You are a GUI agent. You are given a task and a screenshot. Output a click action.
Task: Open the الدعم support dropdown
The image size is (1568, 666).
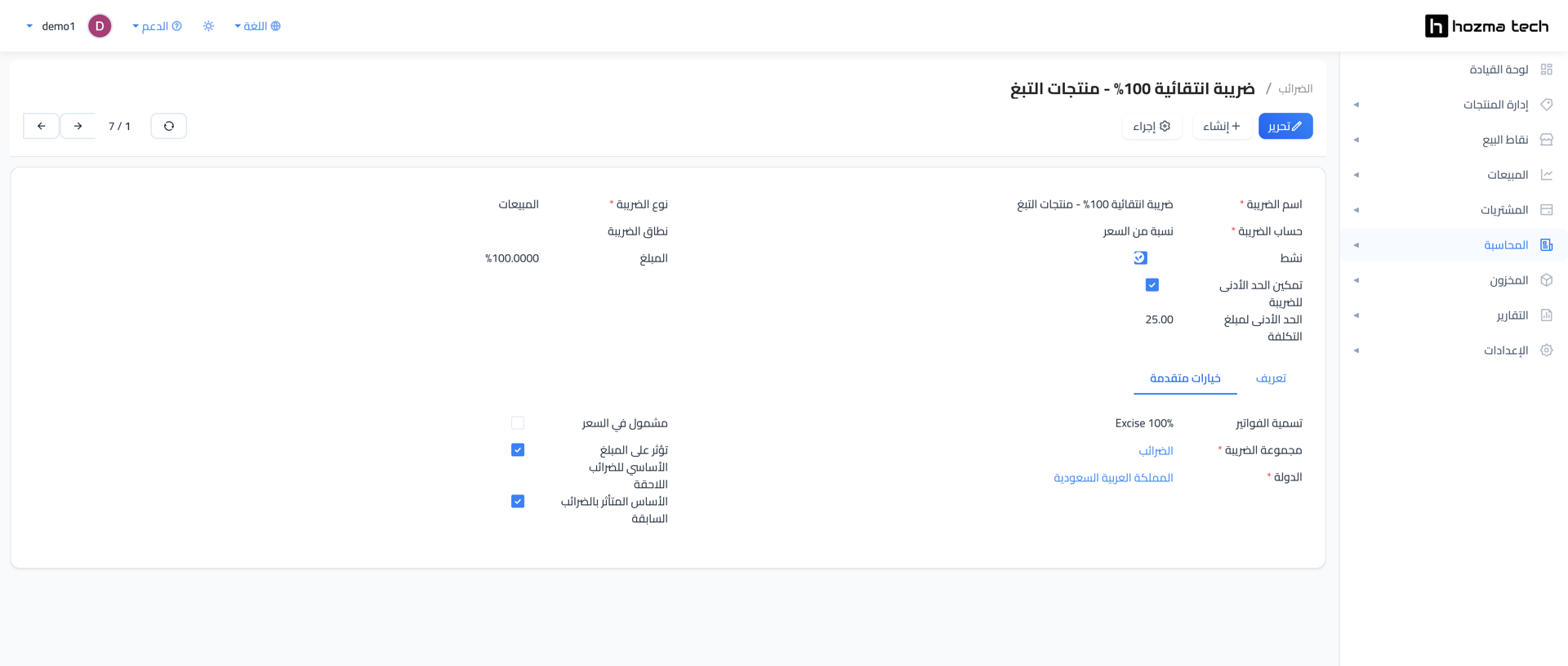click(157, 26)
